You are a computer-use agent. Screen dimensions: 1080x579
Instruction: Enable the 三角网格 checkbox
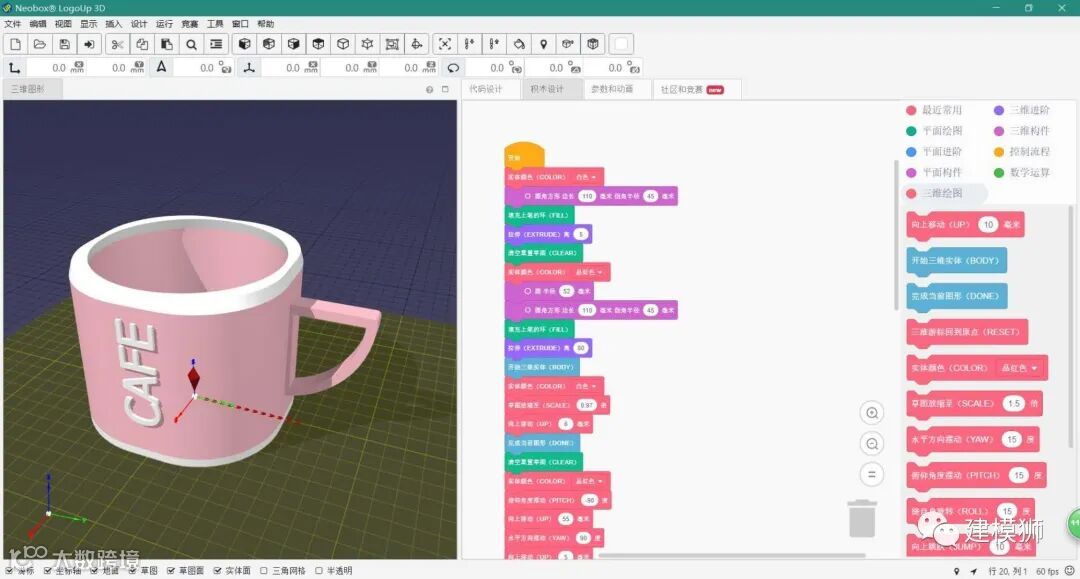[x=264, y=571]
